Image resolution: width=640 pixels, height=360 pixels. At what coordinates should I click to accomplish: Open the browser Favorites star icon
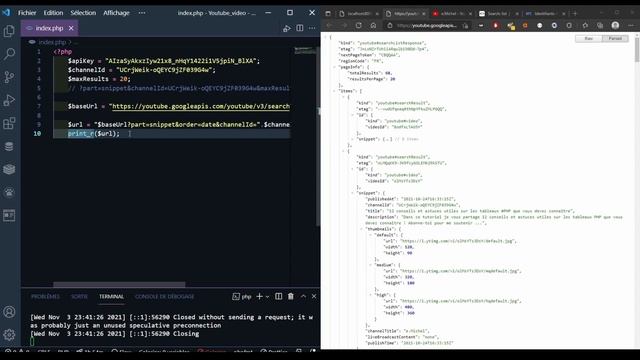585,25
